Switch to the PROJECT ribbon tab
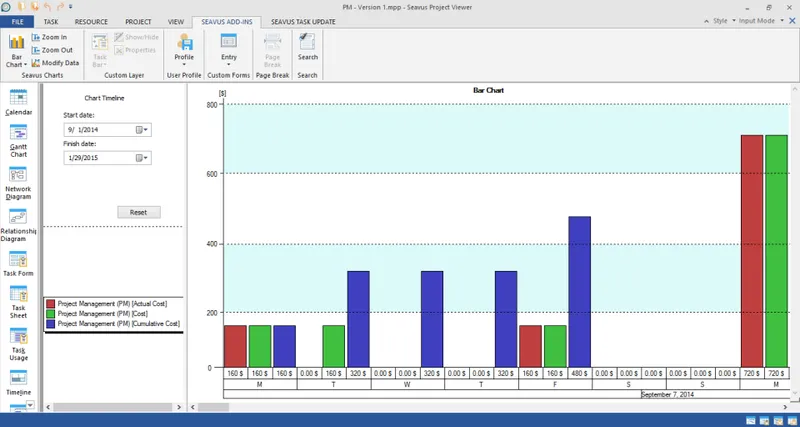The image size is (800, 427). 138,22
